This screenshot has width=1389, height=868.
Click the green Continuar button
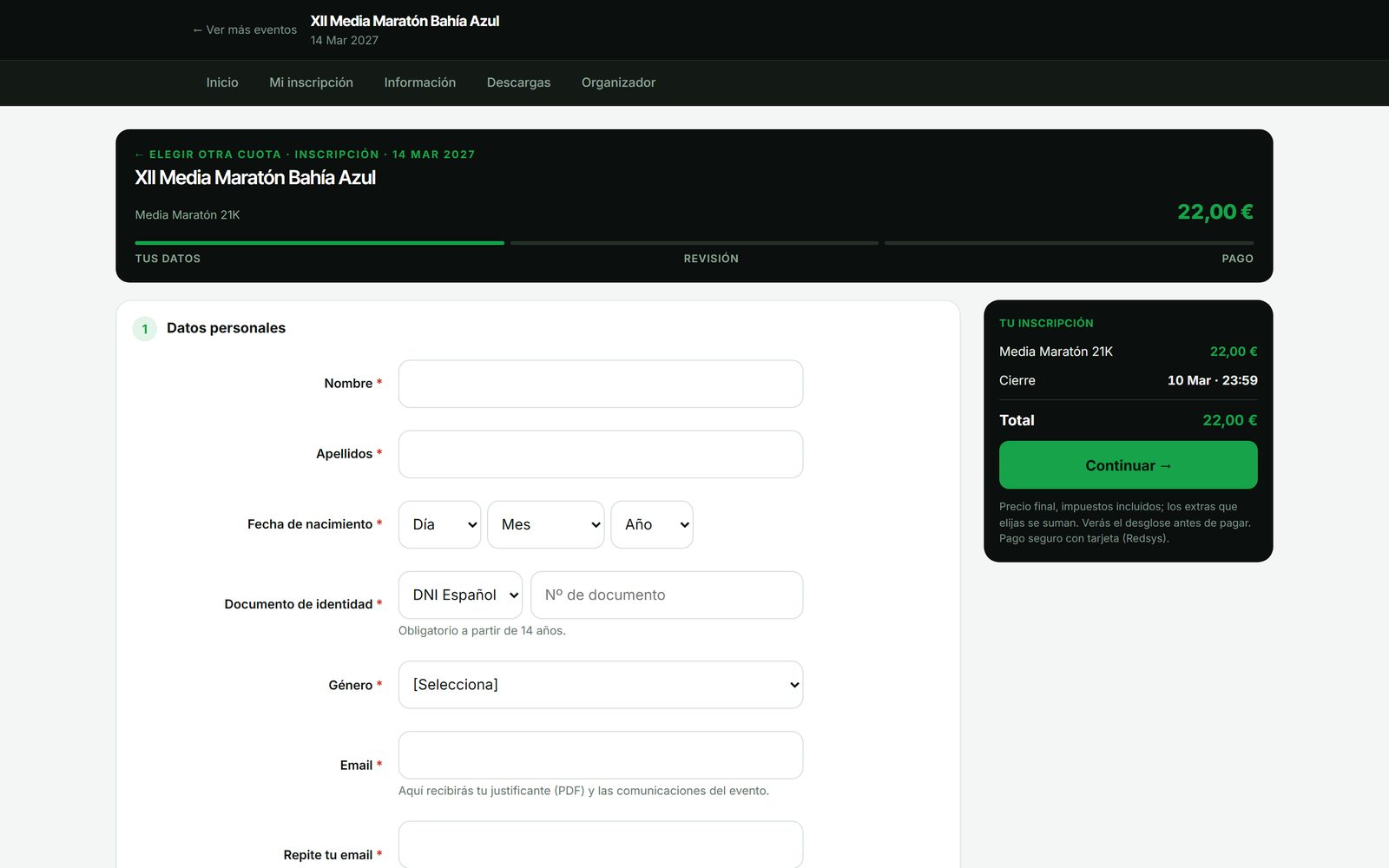[x=1128, y=465]
